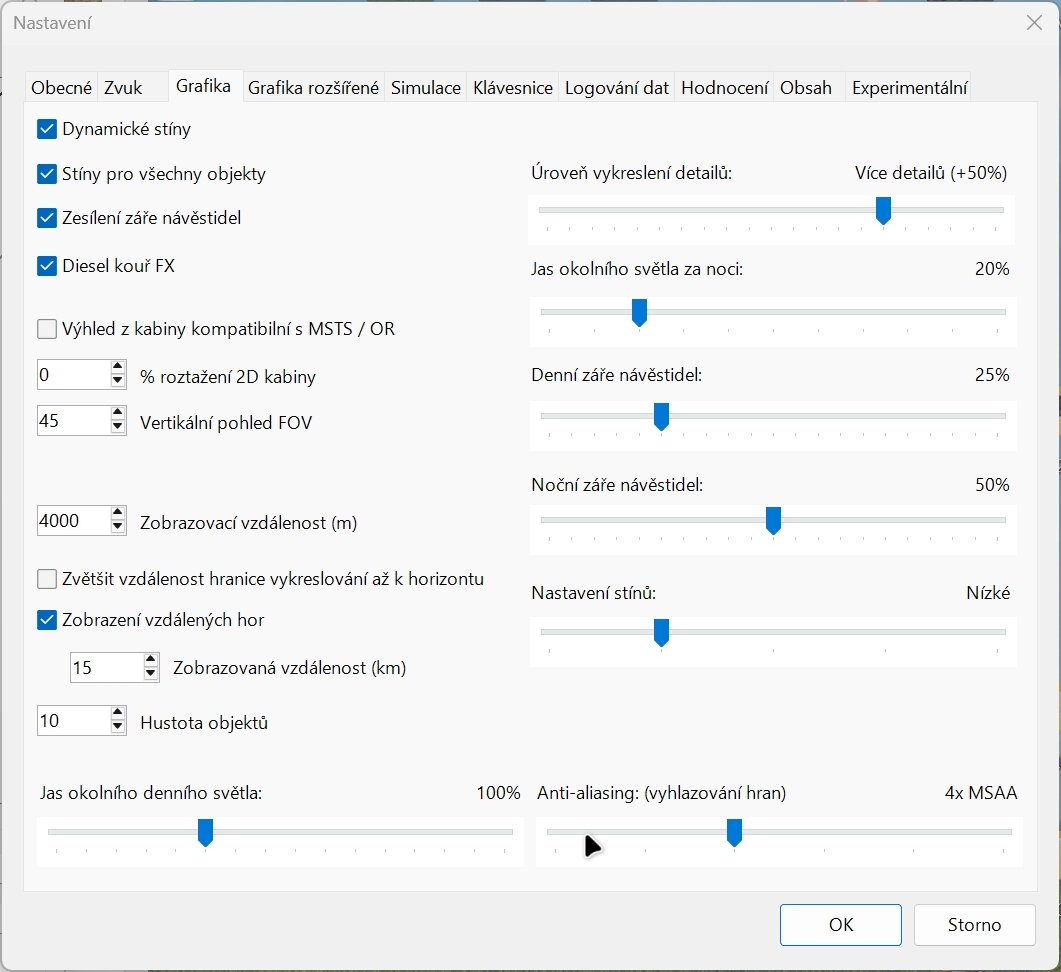
Task: Cancel with the Storno button
Action: pos(974,925)
